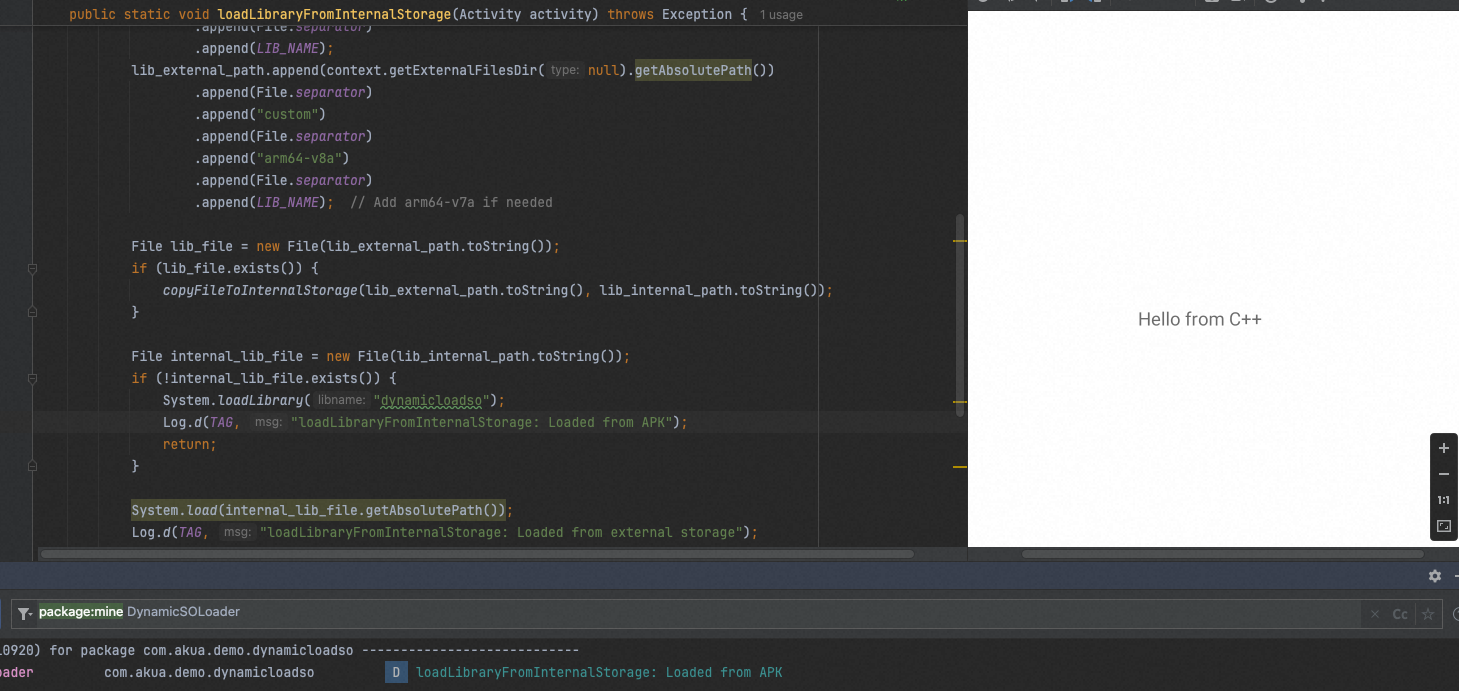The height and width of the screenshot is (691, 1459).
Task: Click the type: inlay hint before null
Action: coord(565,70)
